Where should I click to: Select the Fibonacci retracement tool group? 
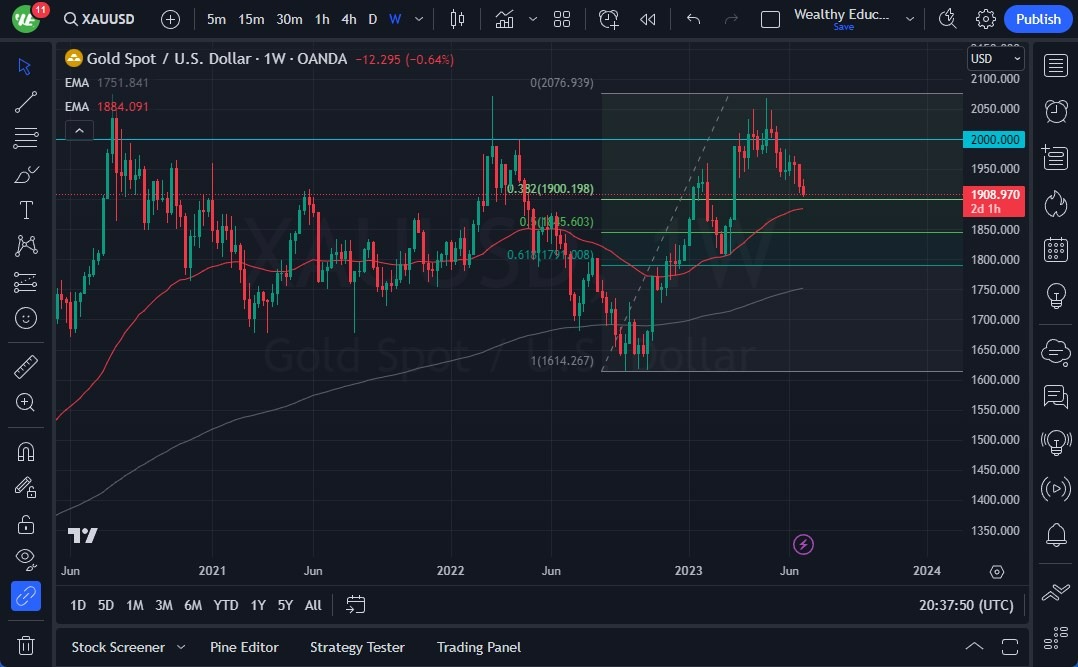(x=25, y=138)
